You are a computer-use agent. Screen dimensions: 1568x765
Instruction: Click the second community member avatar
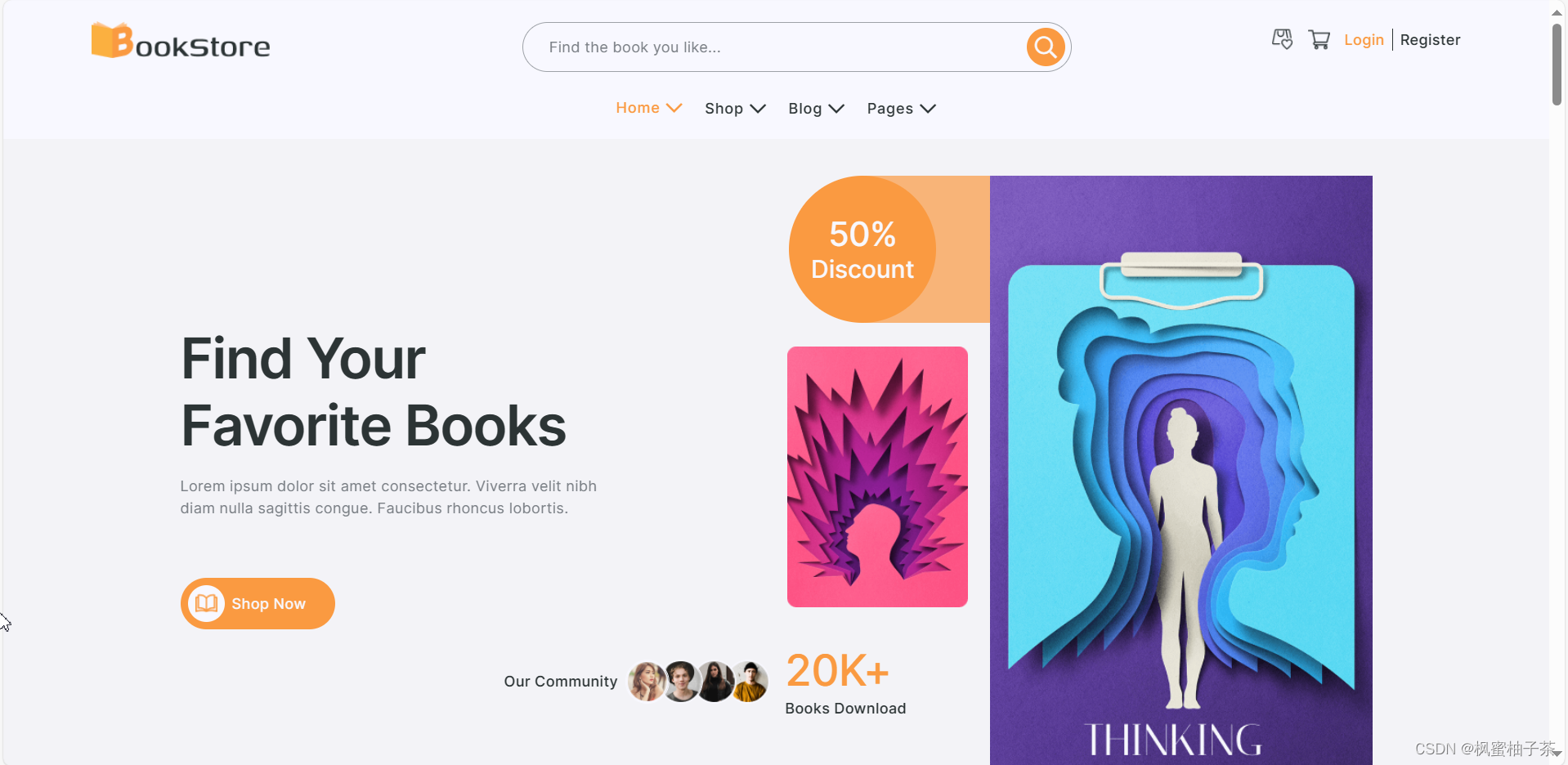click(680, 681)
